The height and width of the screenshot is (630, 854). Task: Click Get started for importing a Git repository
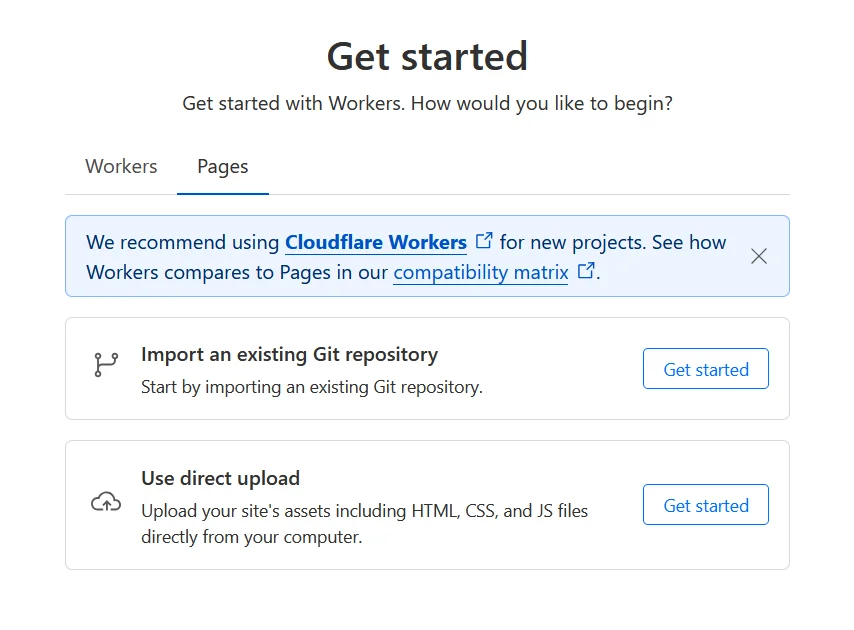point(705,369)
